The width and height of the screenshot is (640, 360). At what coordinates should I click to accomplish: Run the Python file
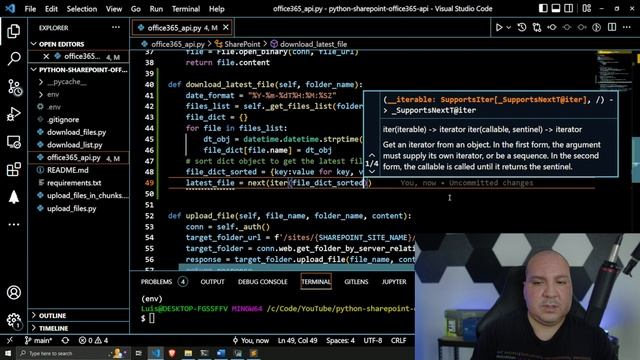click(x=499, y=27)
